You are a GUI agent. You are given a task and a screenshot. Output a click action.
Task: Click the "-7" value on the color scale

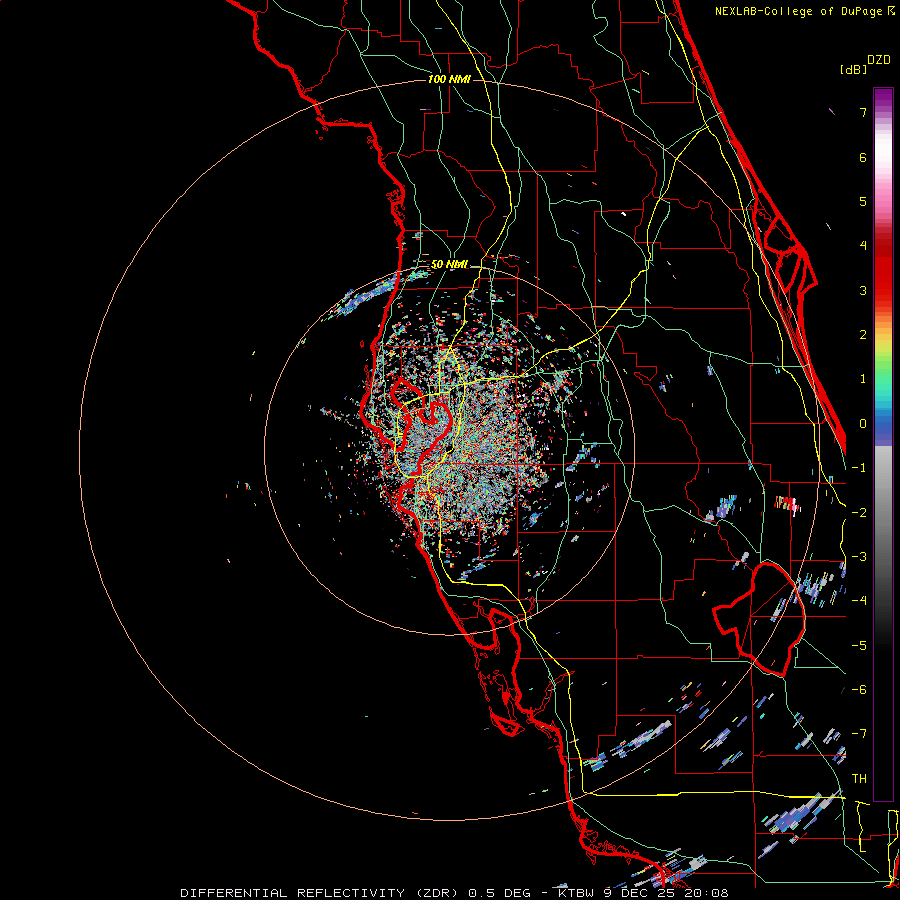pyautogui.click(x=859, y=734)
